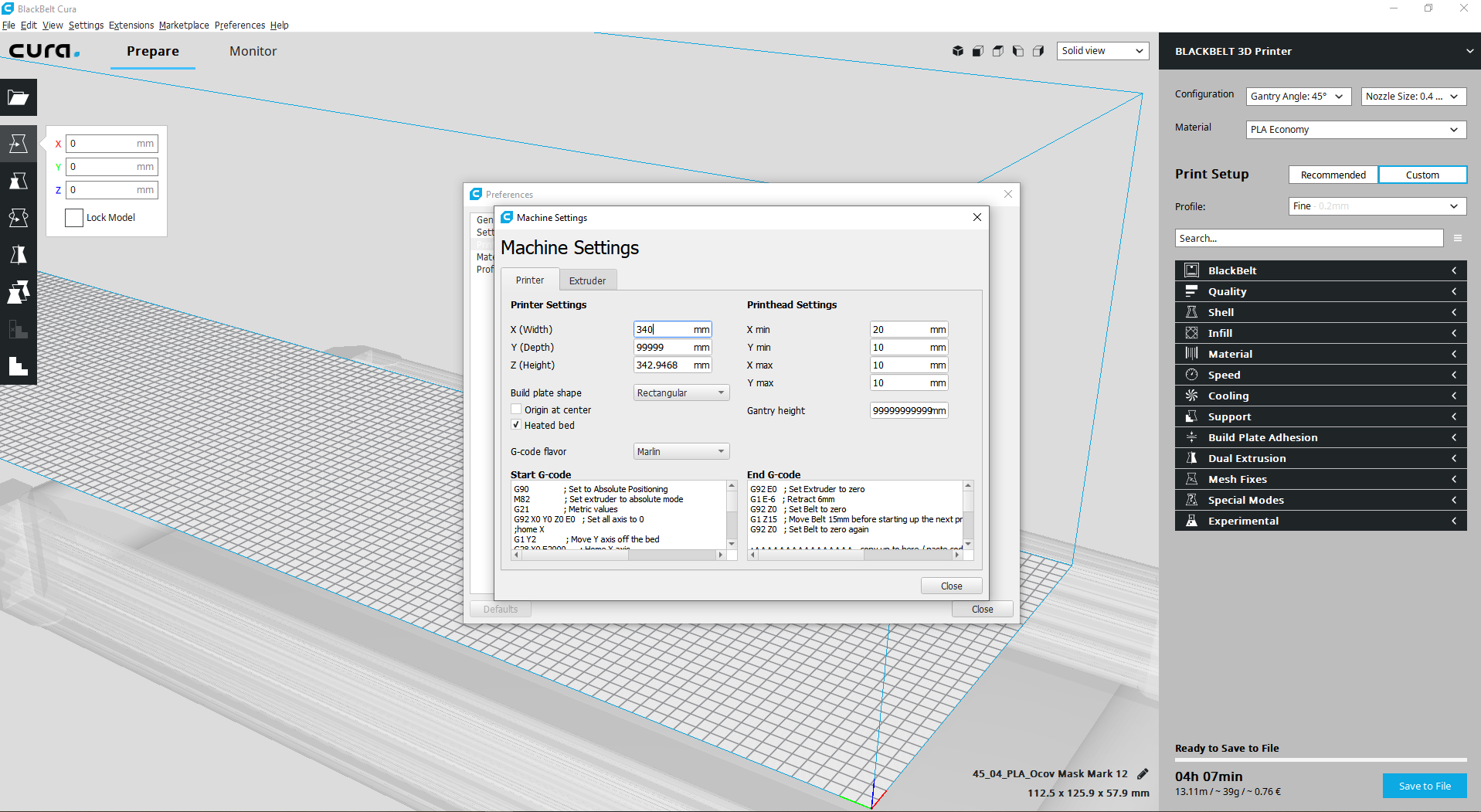Select the Scale tool in left toolbar

19,181
